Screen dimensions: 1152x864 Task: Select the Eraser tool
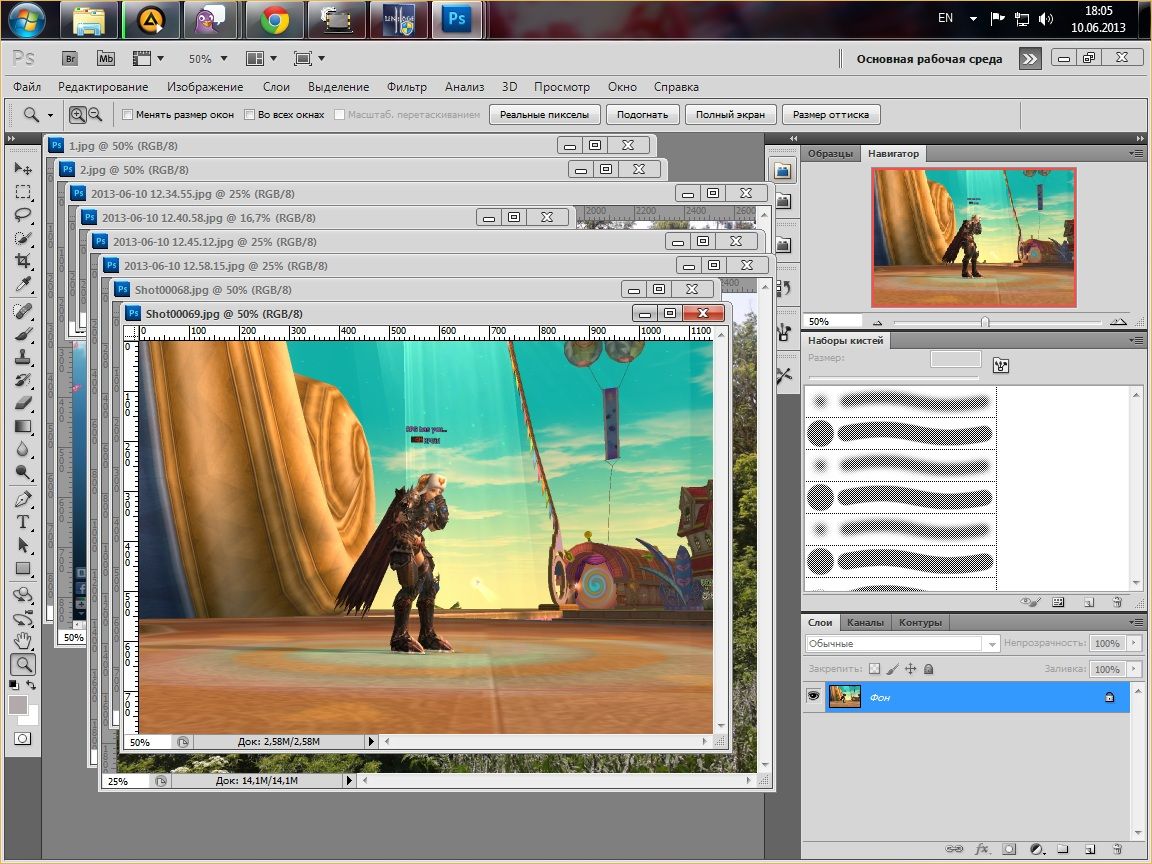point(23,403)
